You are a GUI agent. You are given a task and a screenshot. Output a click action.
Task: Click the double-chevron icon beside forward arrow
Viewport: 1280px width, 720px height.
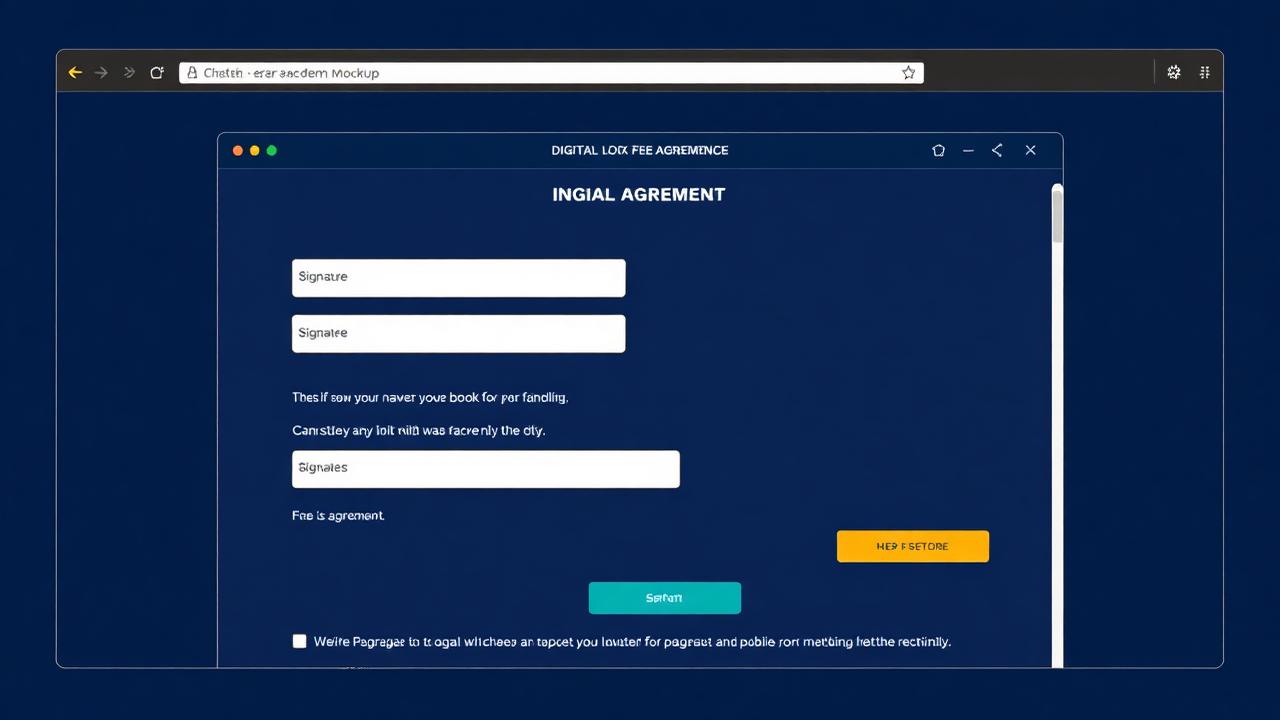click(x=129, y=73)
